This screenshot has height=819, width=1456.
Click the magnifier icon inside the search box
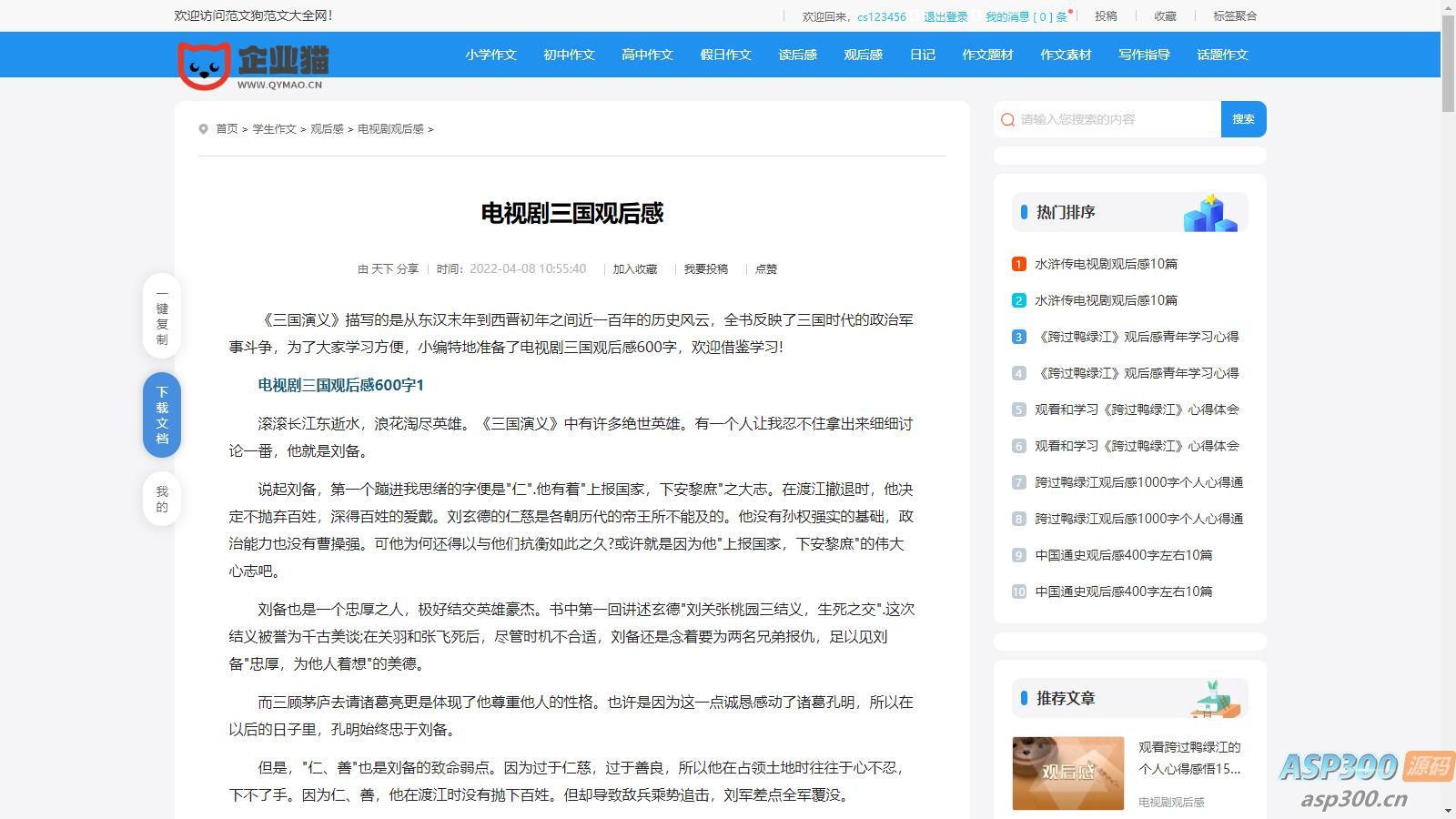coord(1007,119)
